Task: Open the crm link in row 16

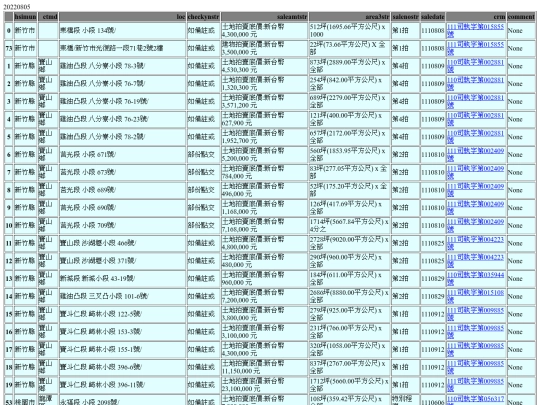Action: 475,332
